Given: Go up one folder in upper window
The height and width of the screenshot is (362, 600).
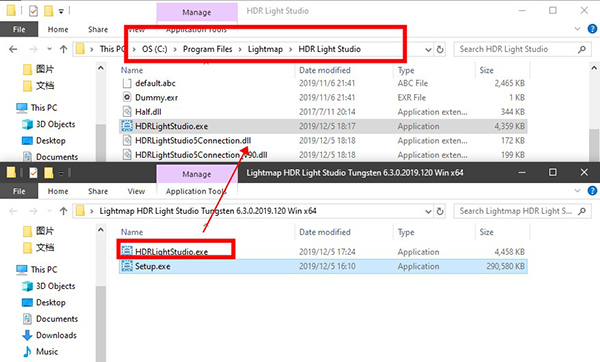Looking at the screenshot, I should [x=64, y=49].
